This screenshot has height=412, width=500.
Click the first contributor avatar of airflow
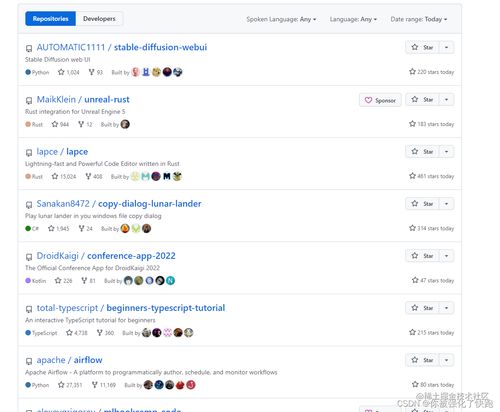(x=148, y=385)
